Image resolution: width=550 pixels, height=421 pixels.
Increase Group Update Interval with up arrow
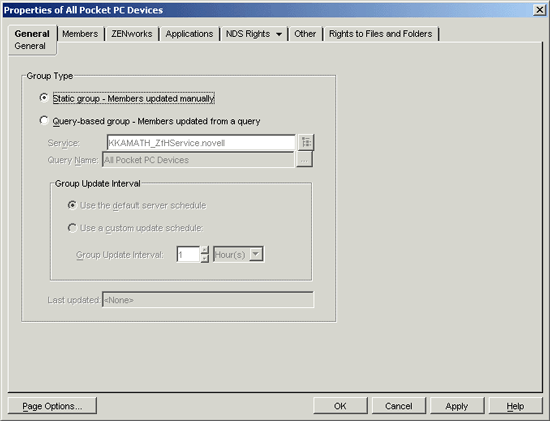point(204,250)
